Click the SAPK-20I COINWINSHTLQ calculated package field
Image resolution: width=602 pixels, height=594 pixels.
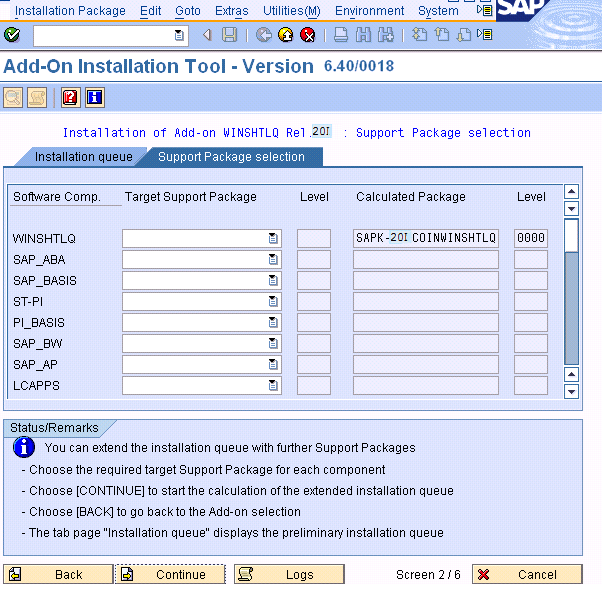[x=426, y=238]
